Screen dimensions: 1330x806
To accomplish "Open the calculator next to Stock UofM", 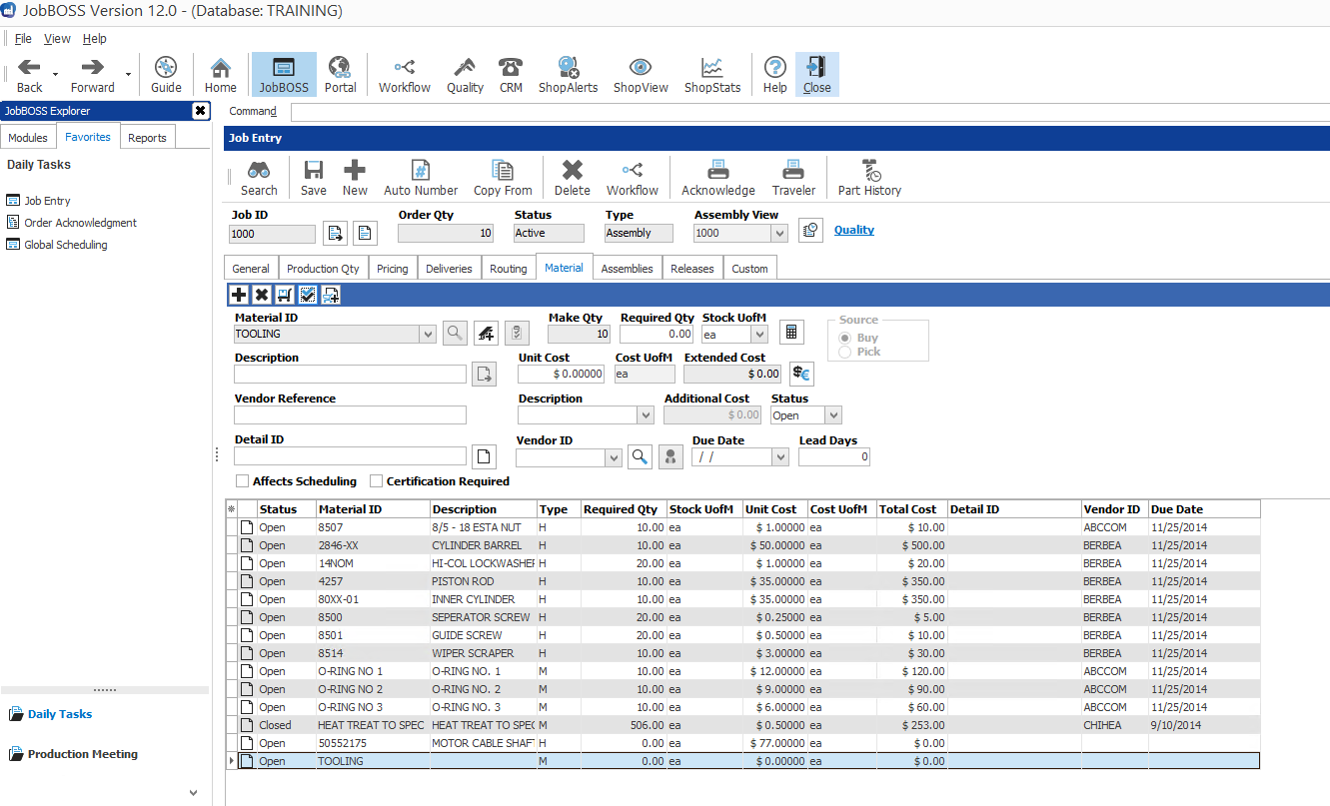I will 791,333.
